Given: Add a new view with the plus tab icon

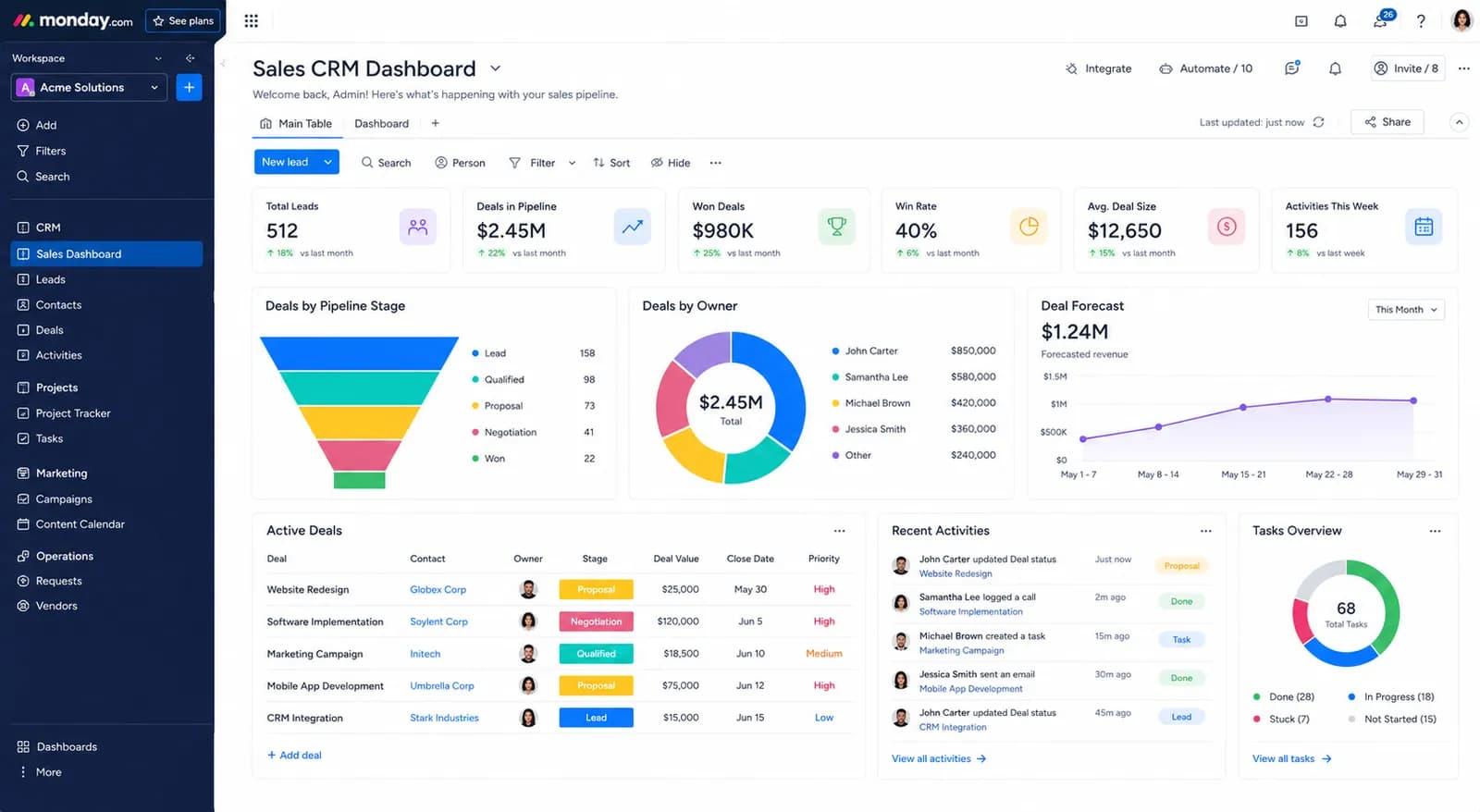Looking at the screenshot, I should [x=435, y=123].
